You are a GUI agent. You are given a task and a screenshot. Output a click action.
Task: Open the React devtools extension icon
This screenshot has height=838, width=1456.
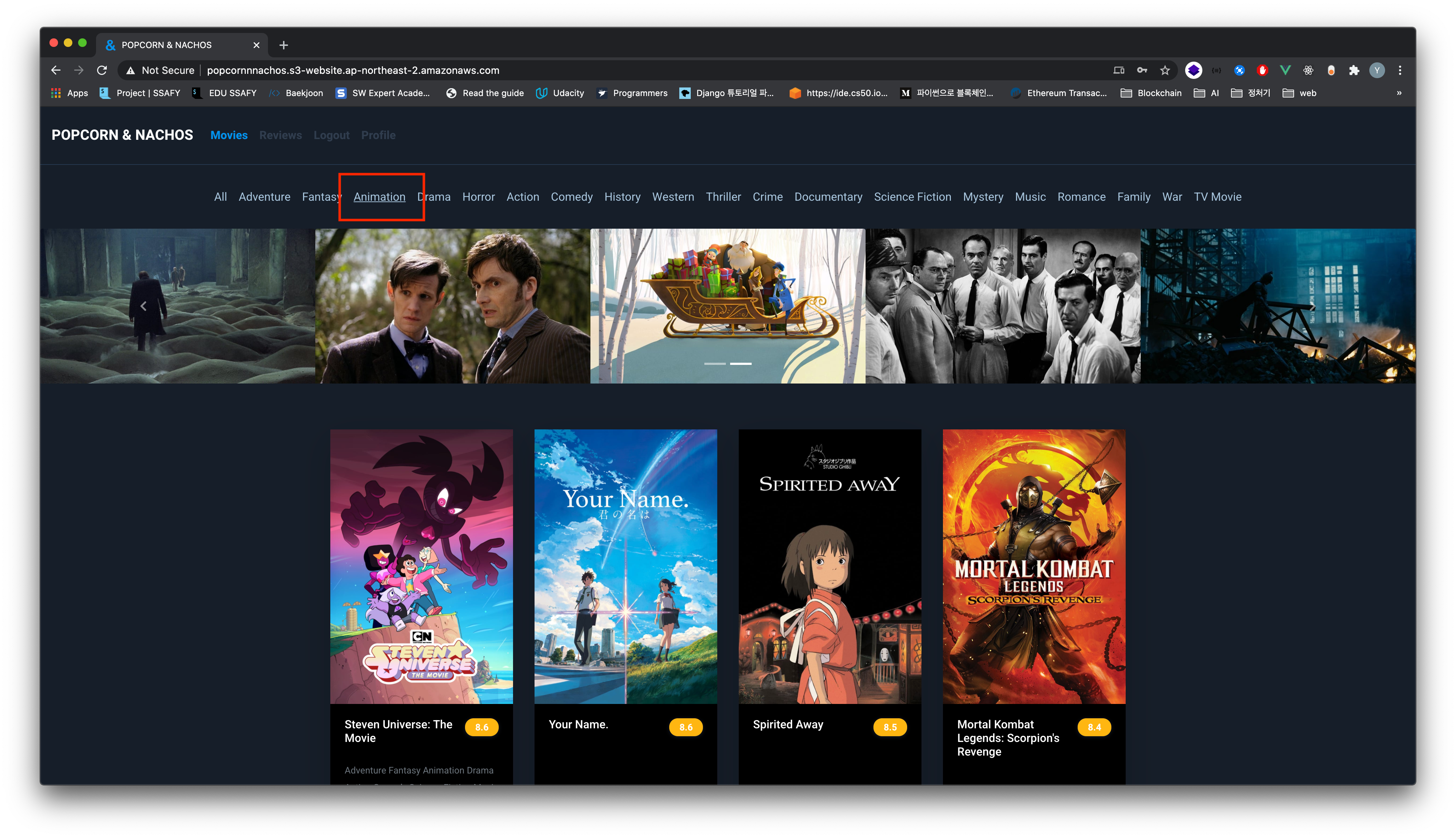click(1308, 70)
